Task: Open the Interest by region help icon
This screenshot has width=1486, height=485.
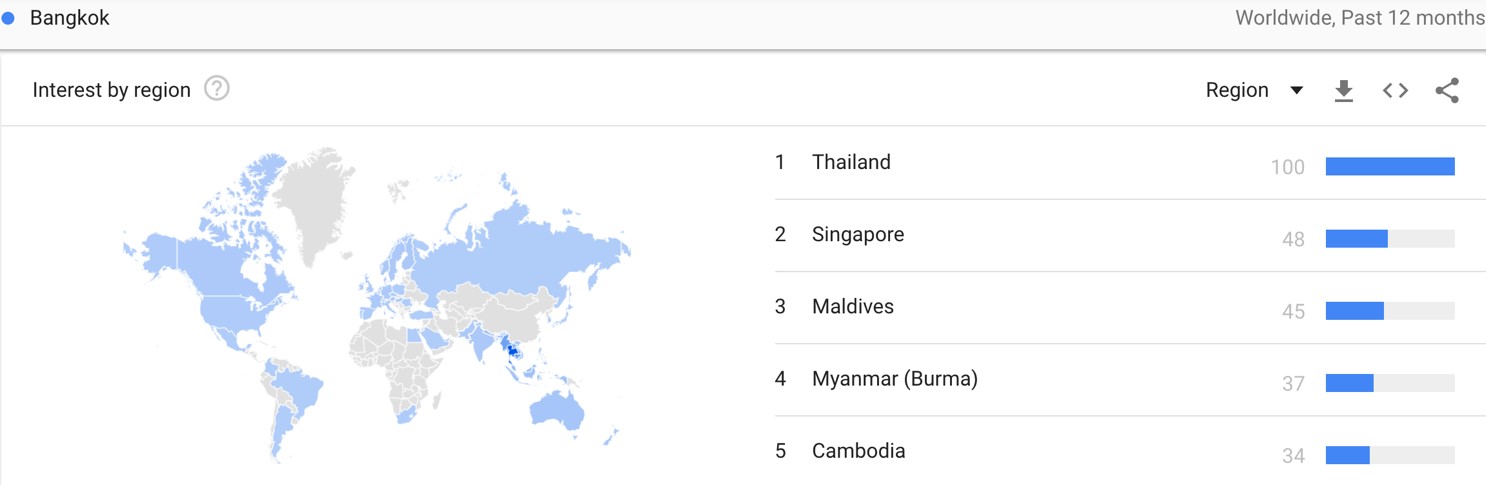Action: pos(217,89)
